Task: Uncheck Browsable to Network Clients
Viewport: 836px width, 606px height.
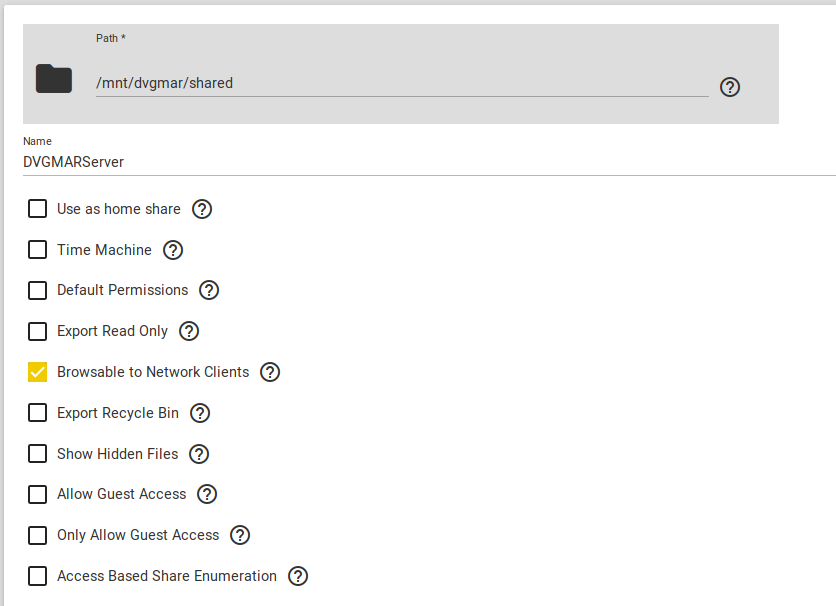Action: click(38, 372)
